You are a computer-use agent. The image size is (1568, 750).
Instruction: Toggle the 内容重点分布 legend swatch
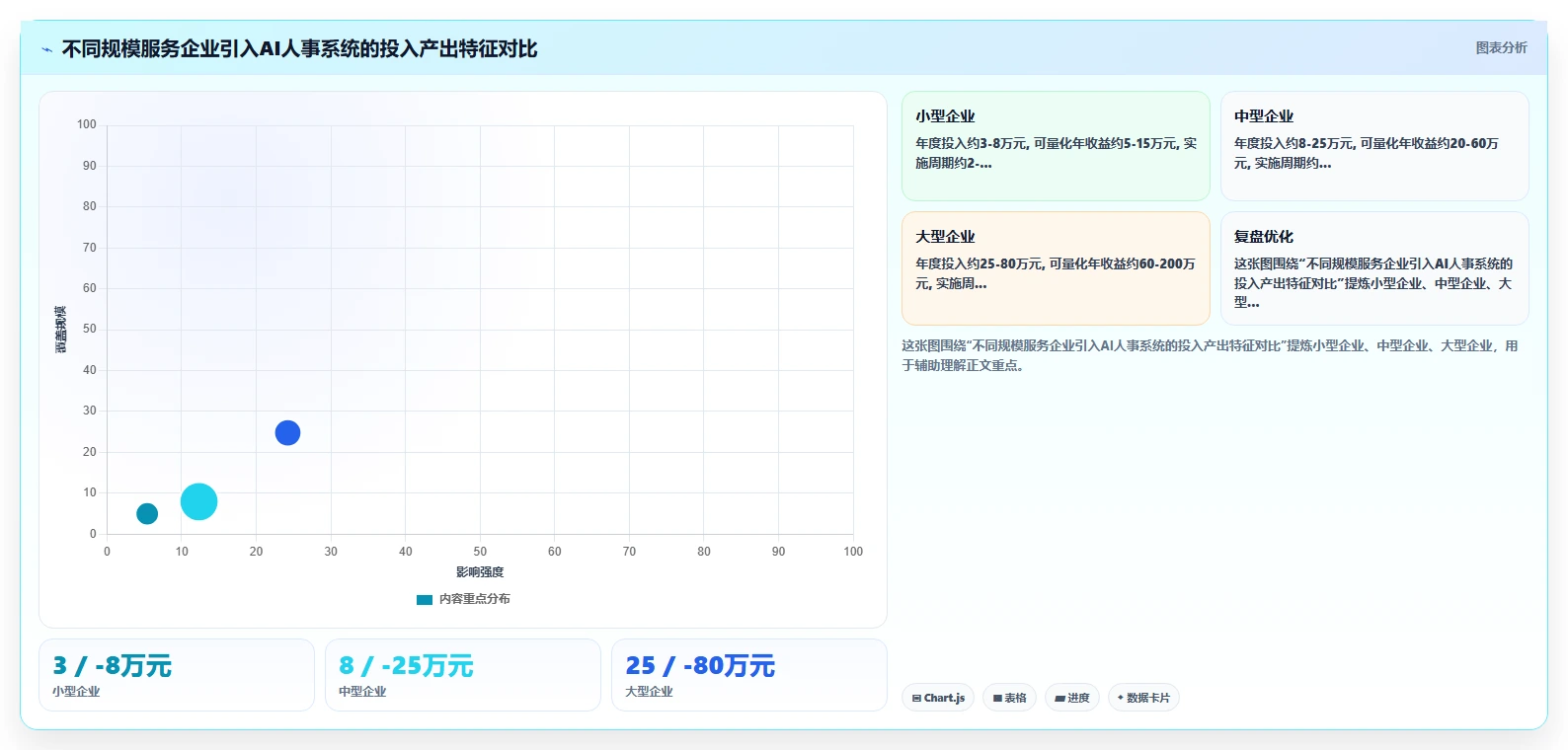425,599
